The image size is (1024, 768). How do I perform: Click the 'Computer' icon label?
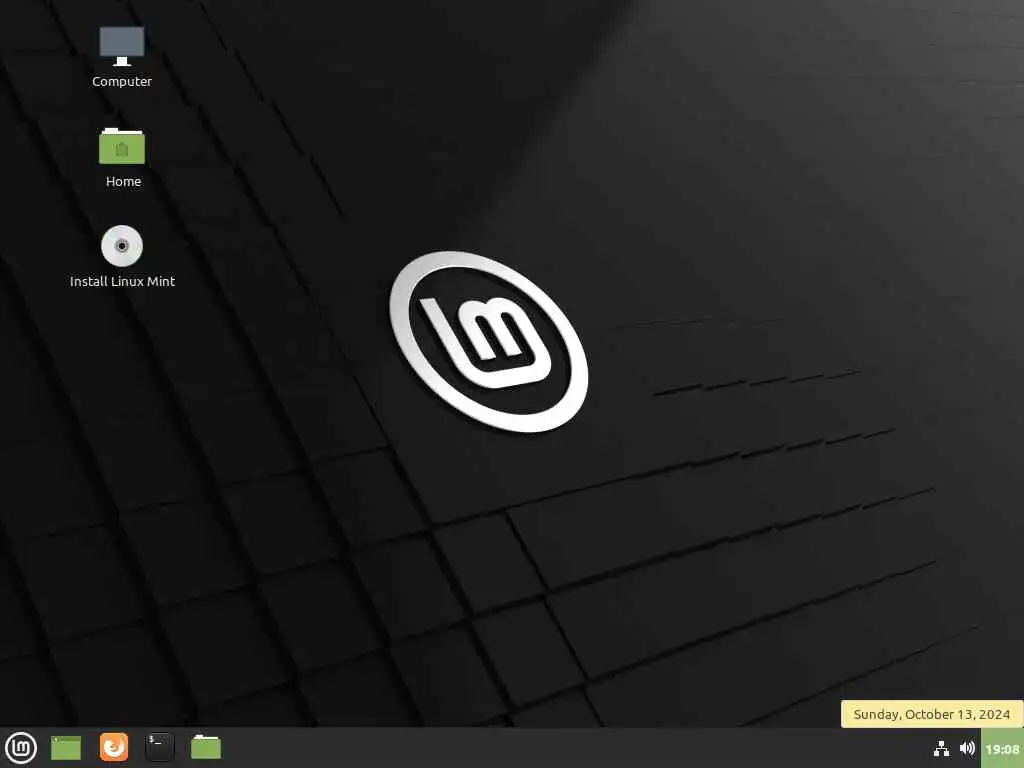pos(121,82)
